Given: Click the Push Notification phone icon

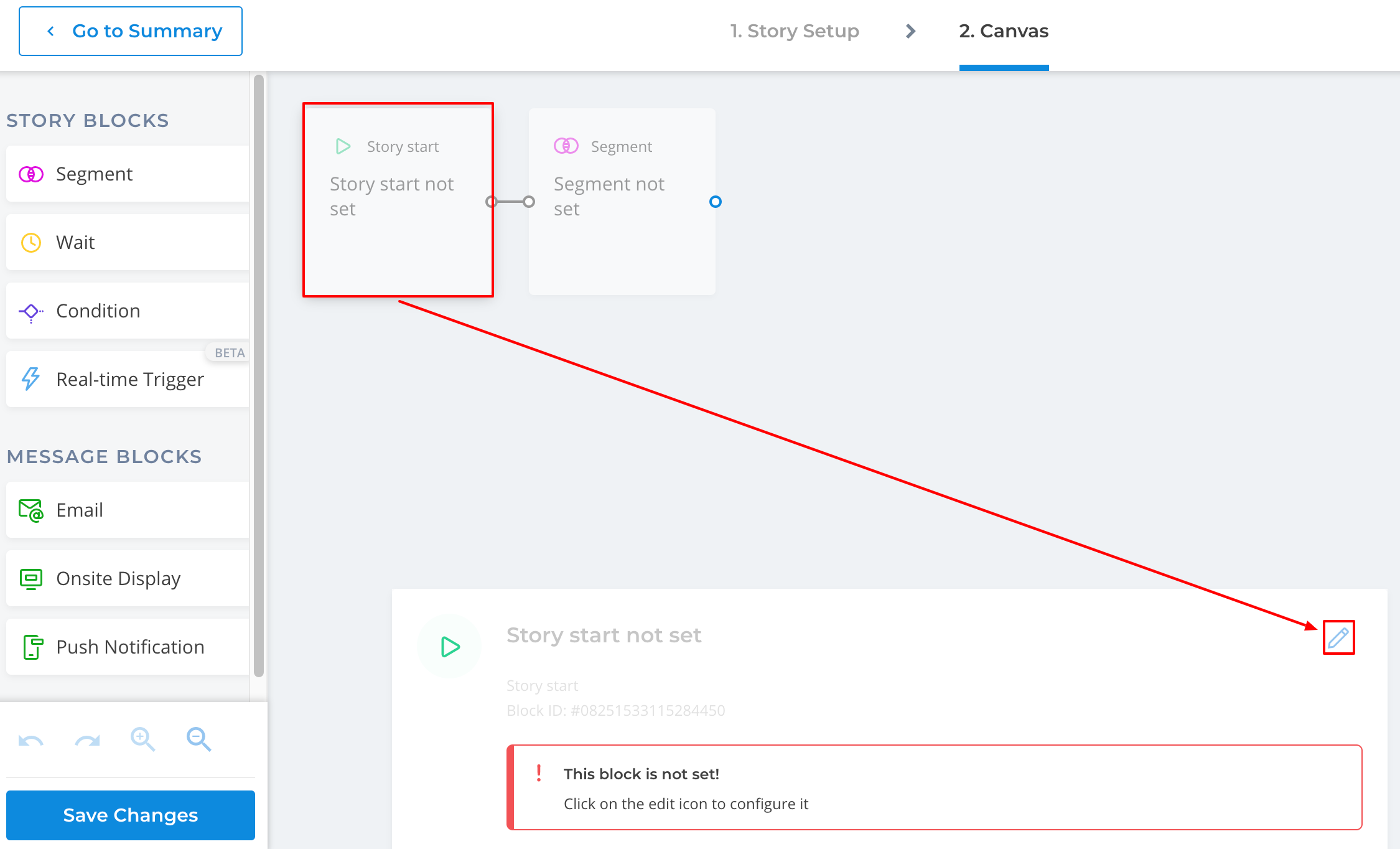Looking at the screenshot, I should click(x=33, y=647).
